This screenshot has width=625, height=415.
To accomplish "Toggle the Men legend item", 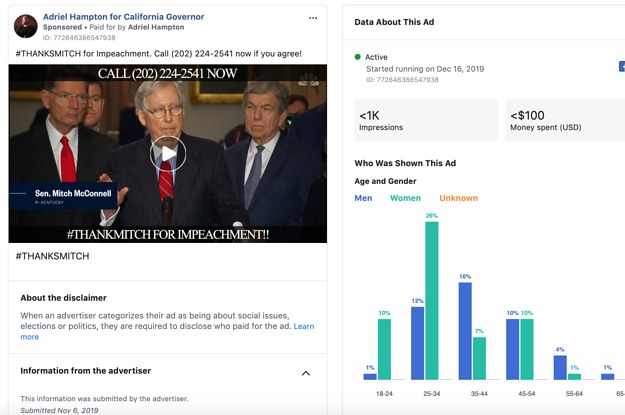I will [x=364, y=198].
